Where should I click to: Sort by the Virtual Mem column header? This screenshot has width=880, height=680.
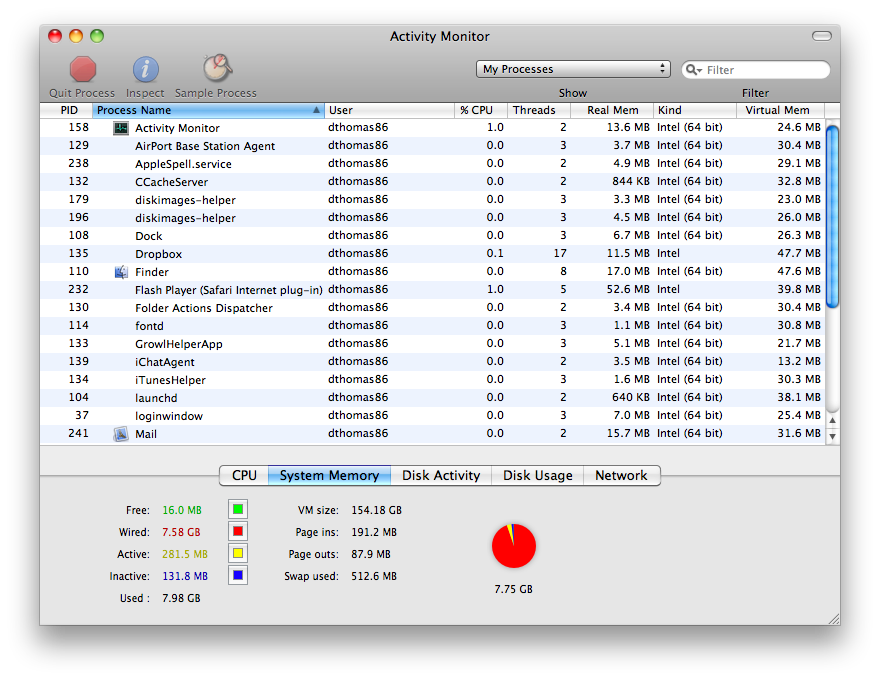[780, 110]
